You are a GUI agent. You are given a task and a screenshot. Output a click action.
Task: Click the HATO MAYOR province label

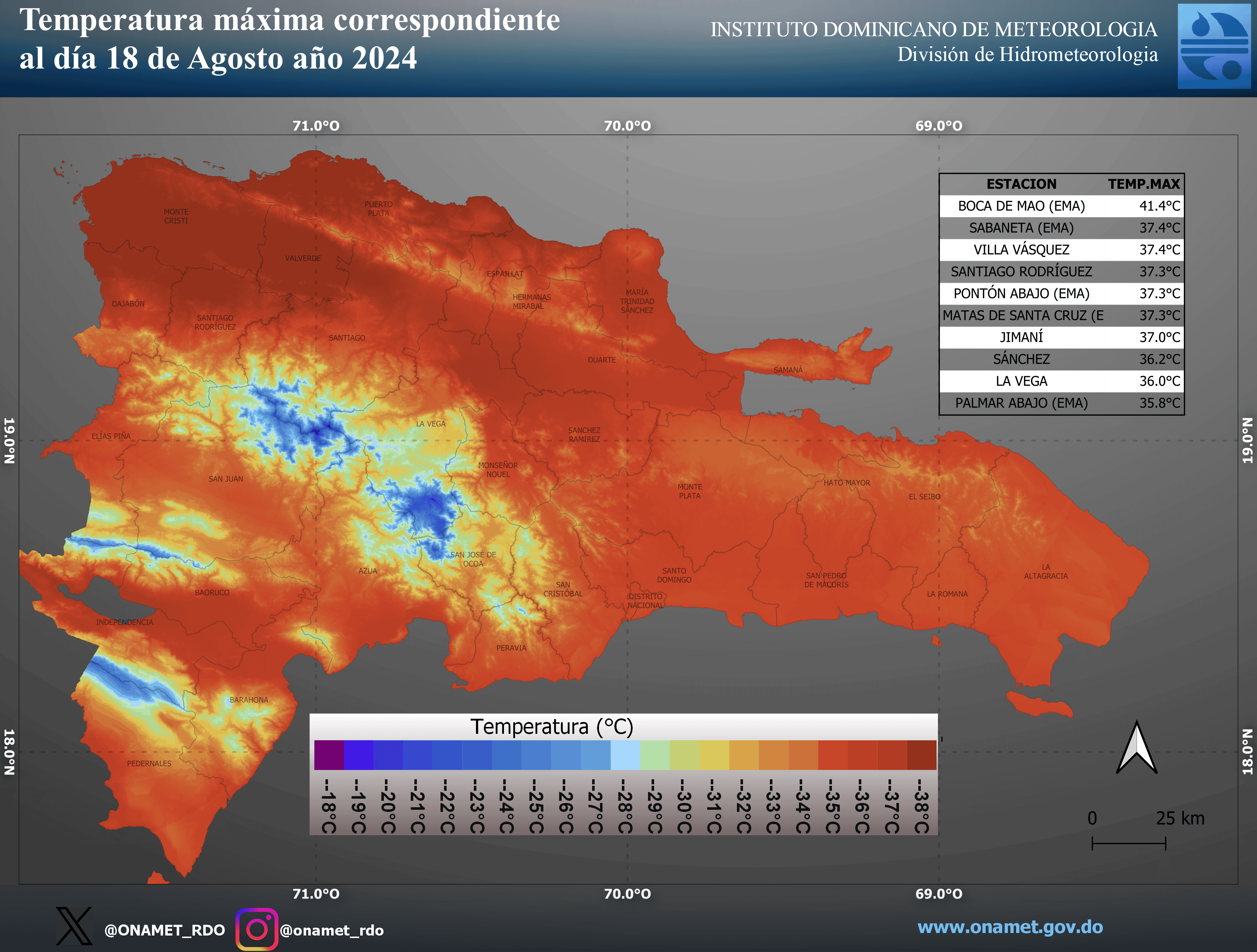point(847,483)
